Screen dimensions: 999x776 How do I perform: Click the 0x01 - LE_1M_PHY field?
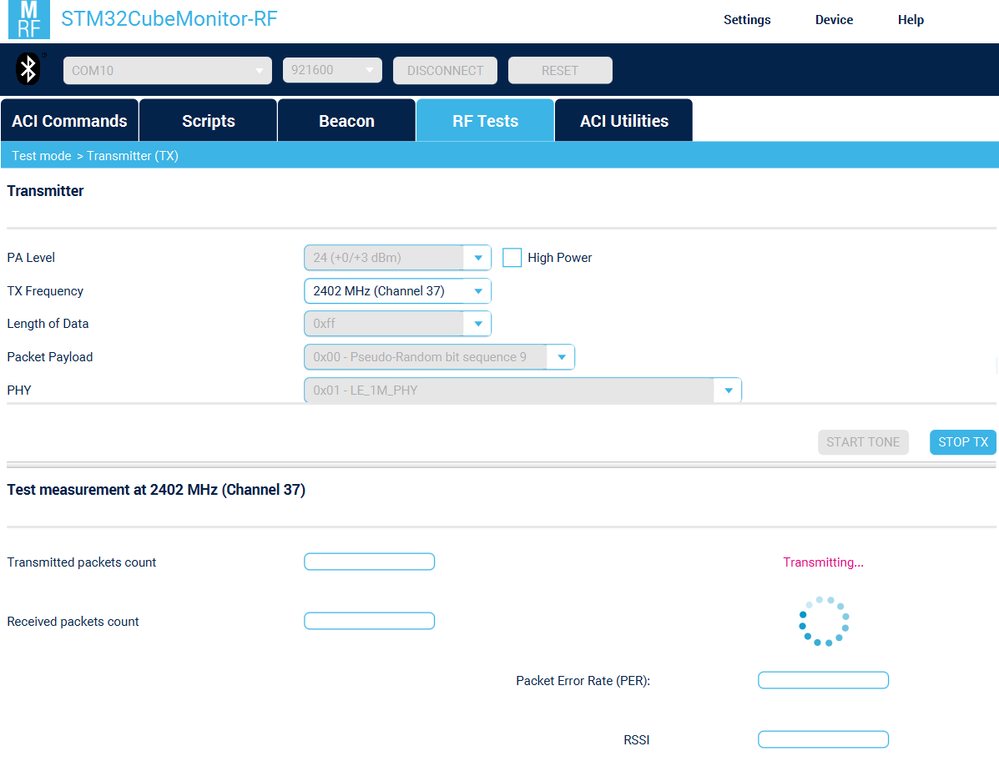click(522, 391)
